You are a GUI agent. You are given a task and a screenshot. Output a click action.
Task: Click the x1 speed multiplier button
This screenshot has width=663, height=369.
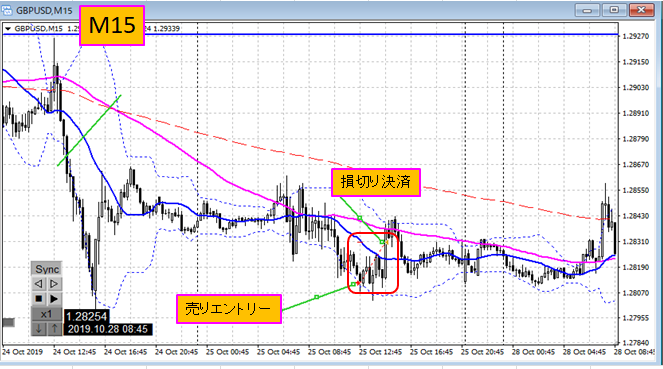pyautogui.click(x=47, y=314)
